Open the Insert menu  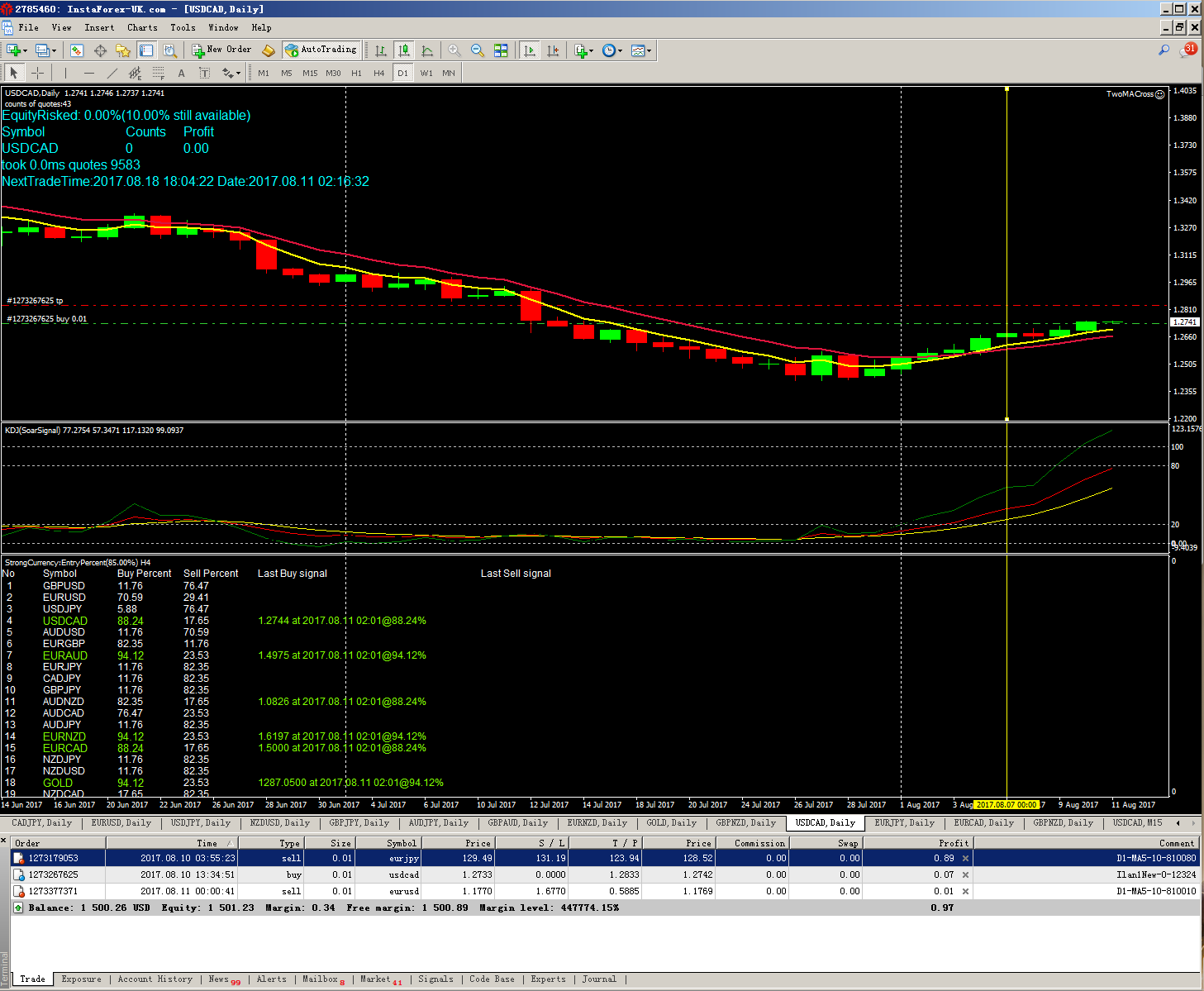pyautogui.click(x=99, y=27)
